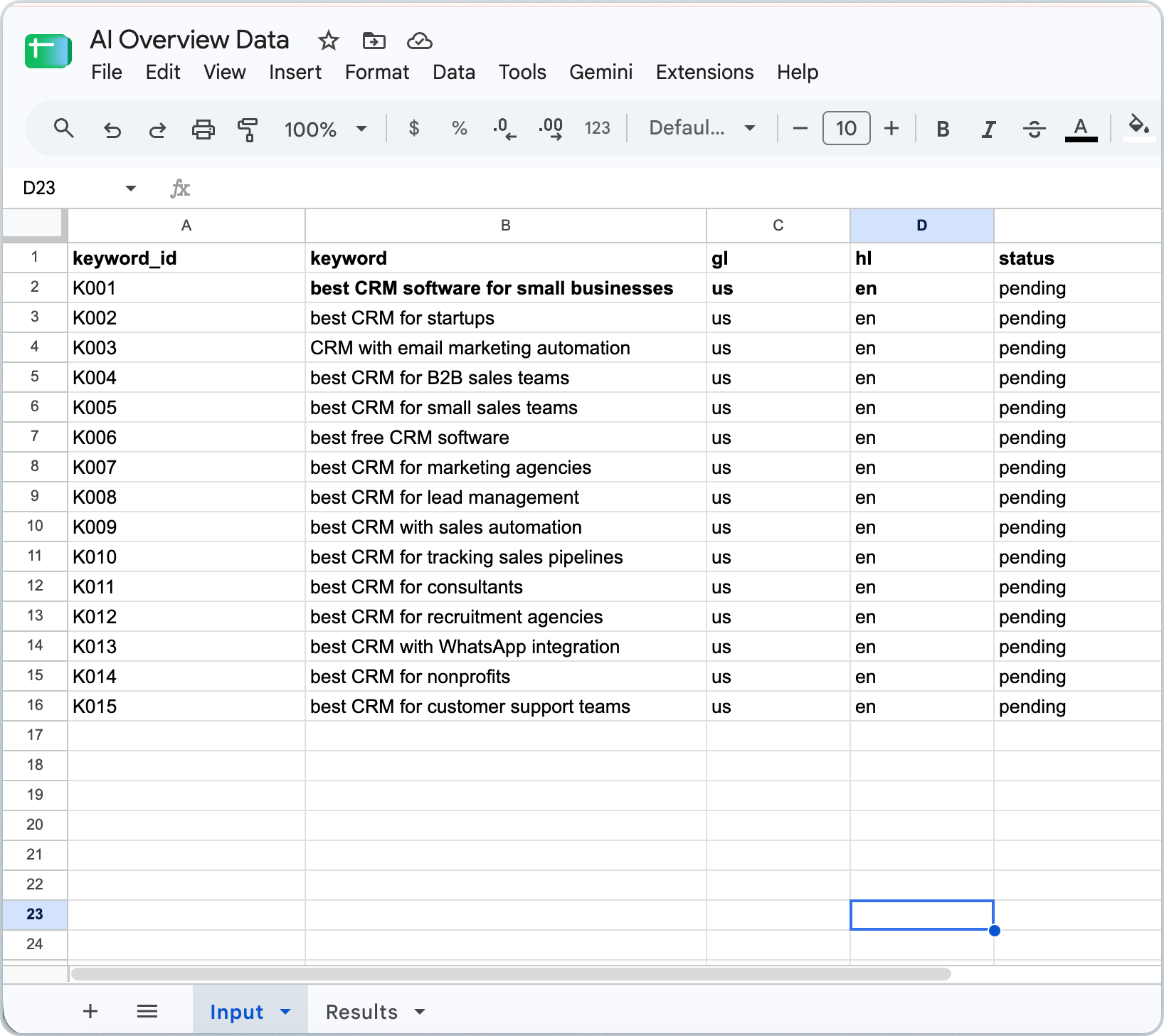Open the Data menu

coord(454,73)
